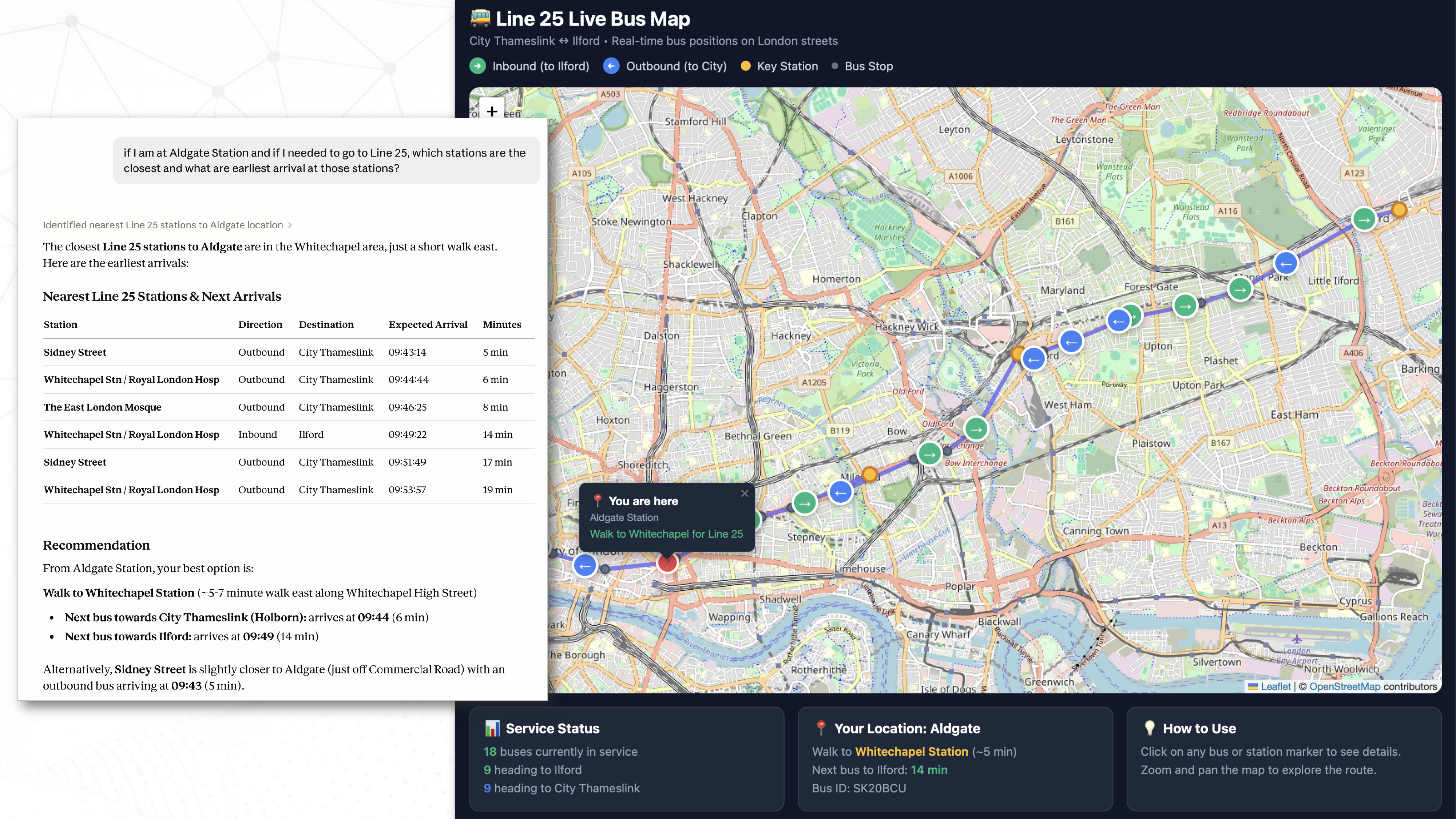Select the green Inbound legend icon
1456x819 pixels.
pyautogui.click(x=477, y=66)
